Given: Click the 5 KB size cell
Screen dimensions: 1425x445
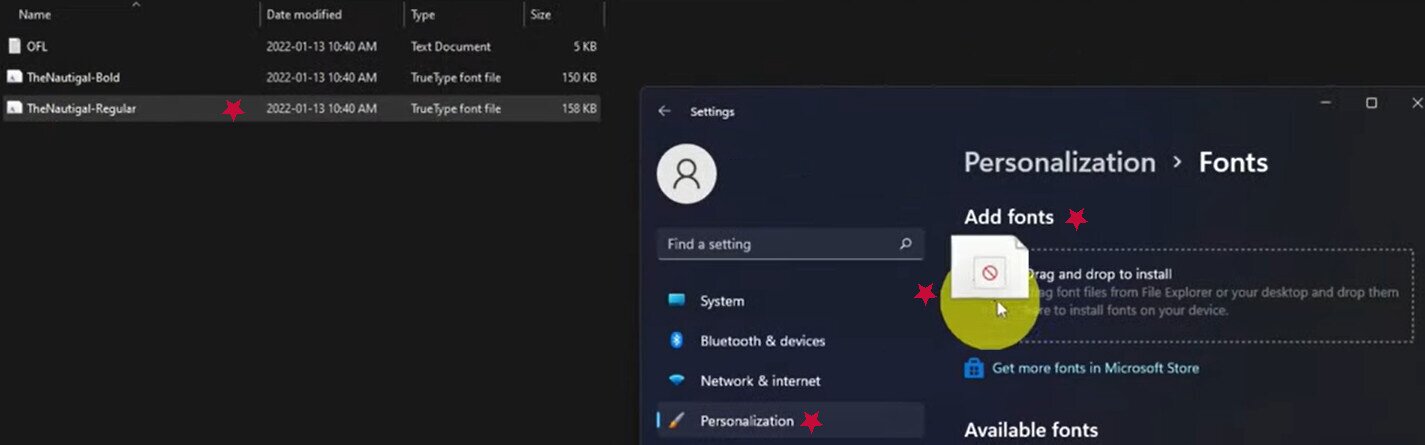Looking at the screenshot, I should (x=584, y=46).
